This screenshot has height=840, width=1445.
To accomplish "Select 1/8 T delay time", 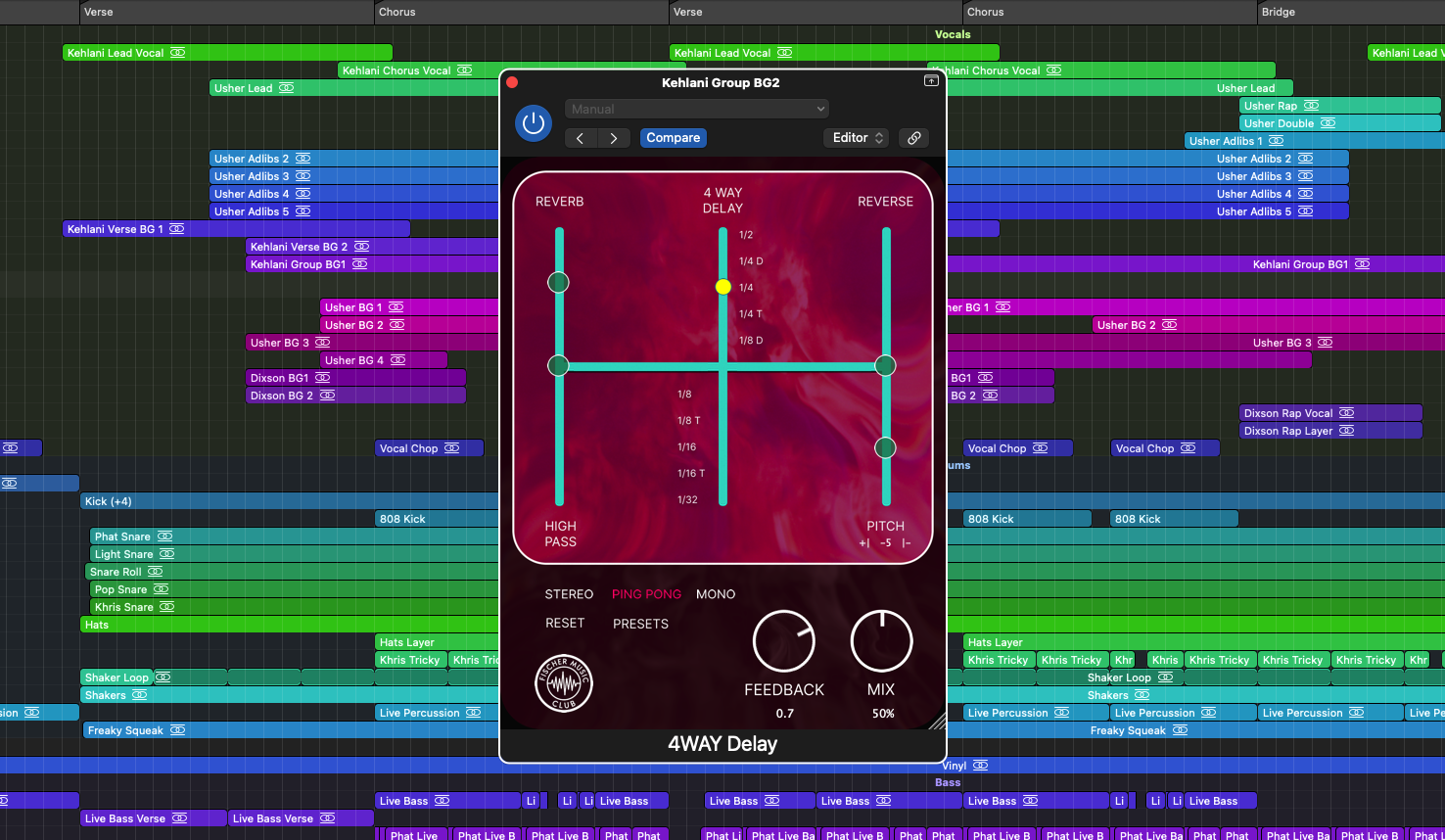I will coord(688,421).
